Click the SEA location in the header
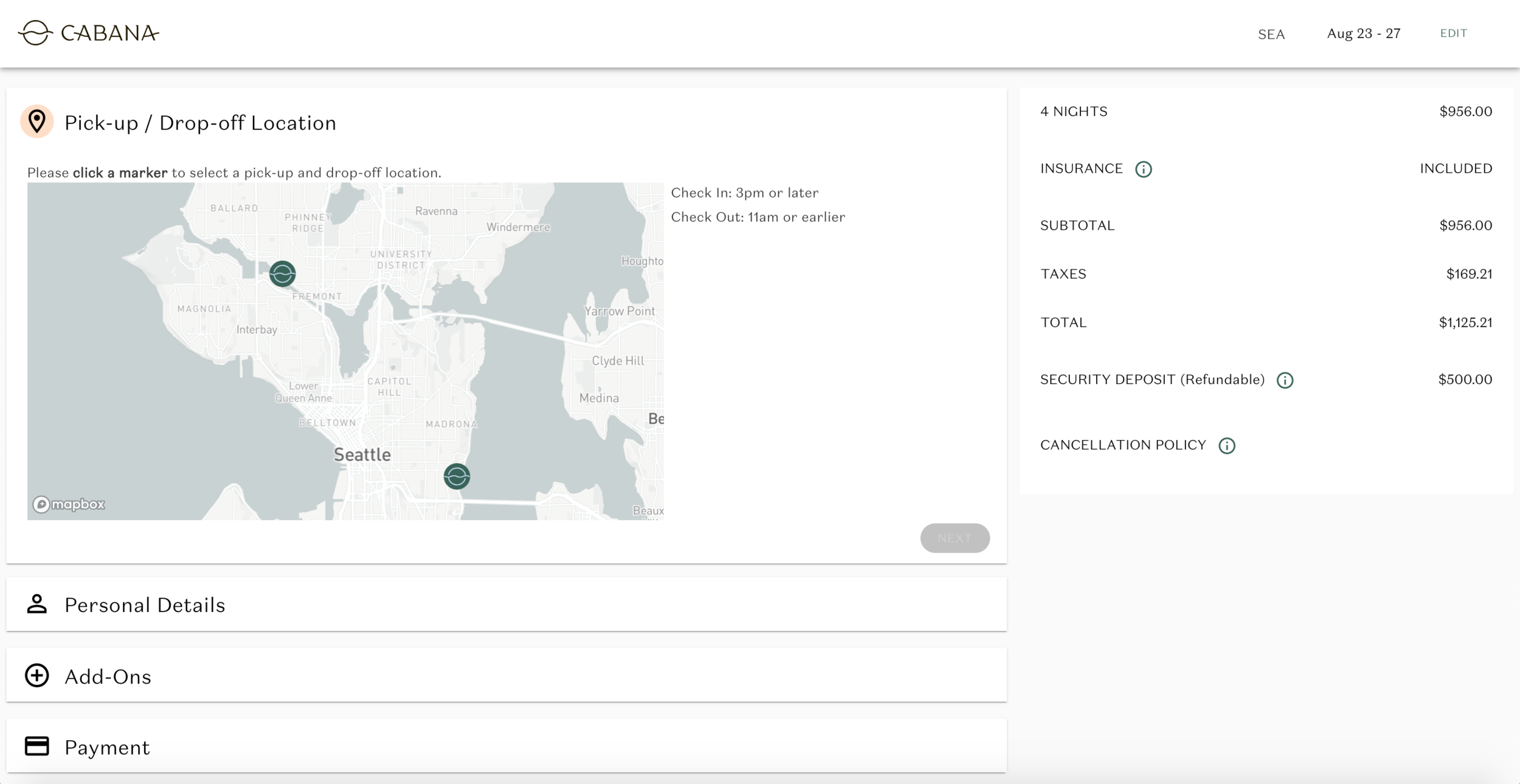 coord(1271,35)
